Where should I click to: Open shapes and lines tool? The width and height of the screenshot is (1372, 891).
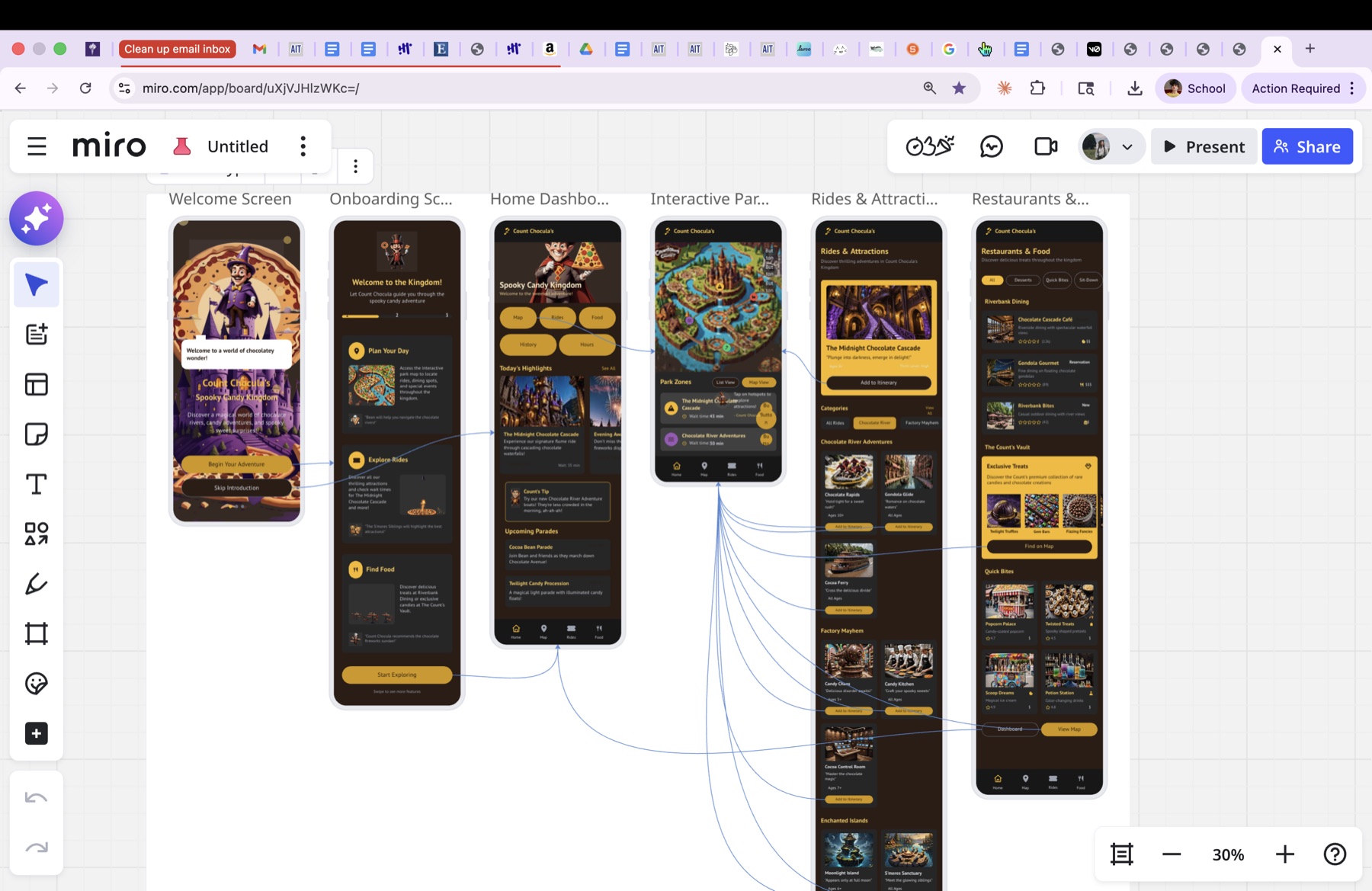(36, 534)
